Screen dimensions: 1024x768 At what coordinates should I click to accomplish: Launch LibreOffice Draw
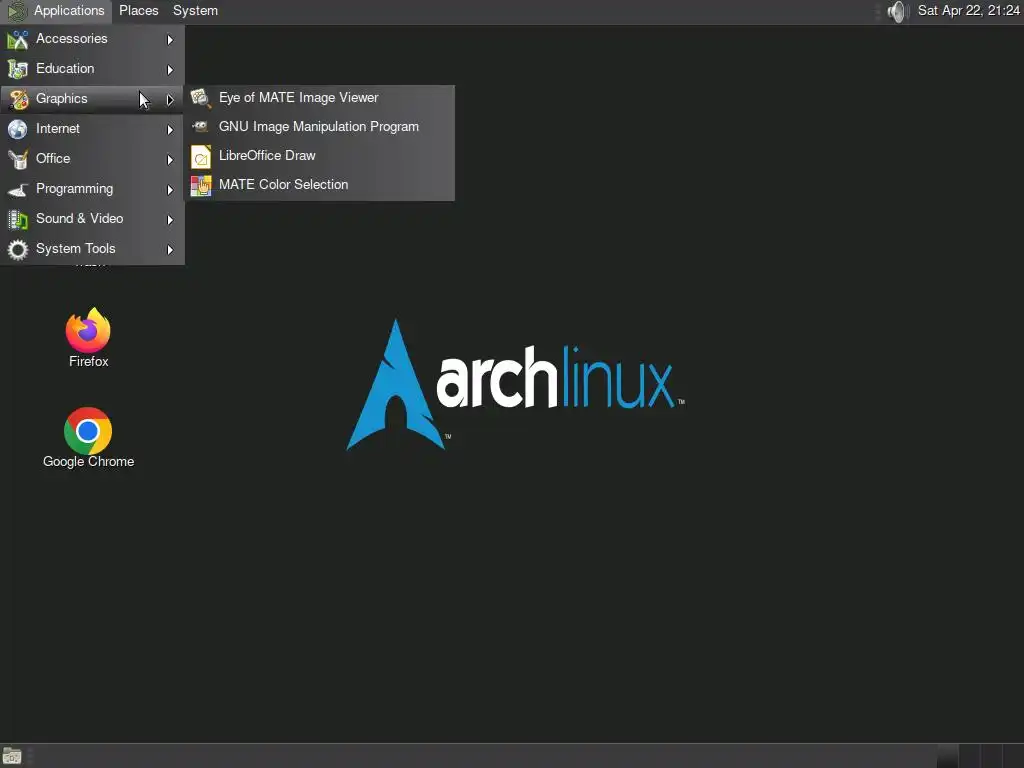[x=319, y=157]
